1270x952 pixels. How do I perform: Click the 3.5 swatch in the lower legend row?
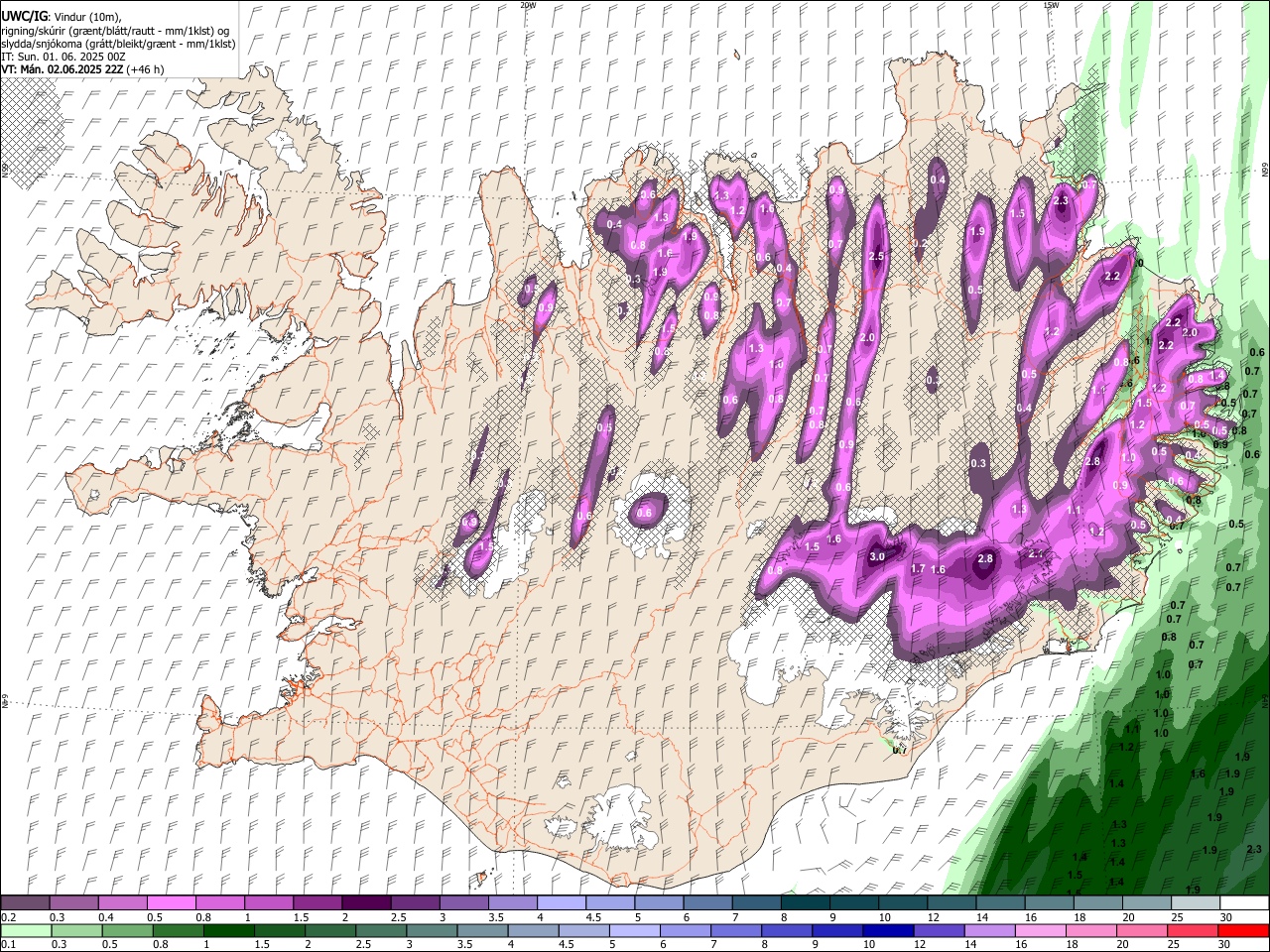click(x=483, y=931)
